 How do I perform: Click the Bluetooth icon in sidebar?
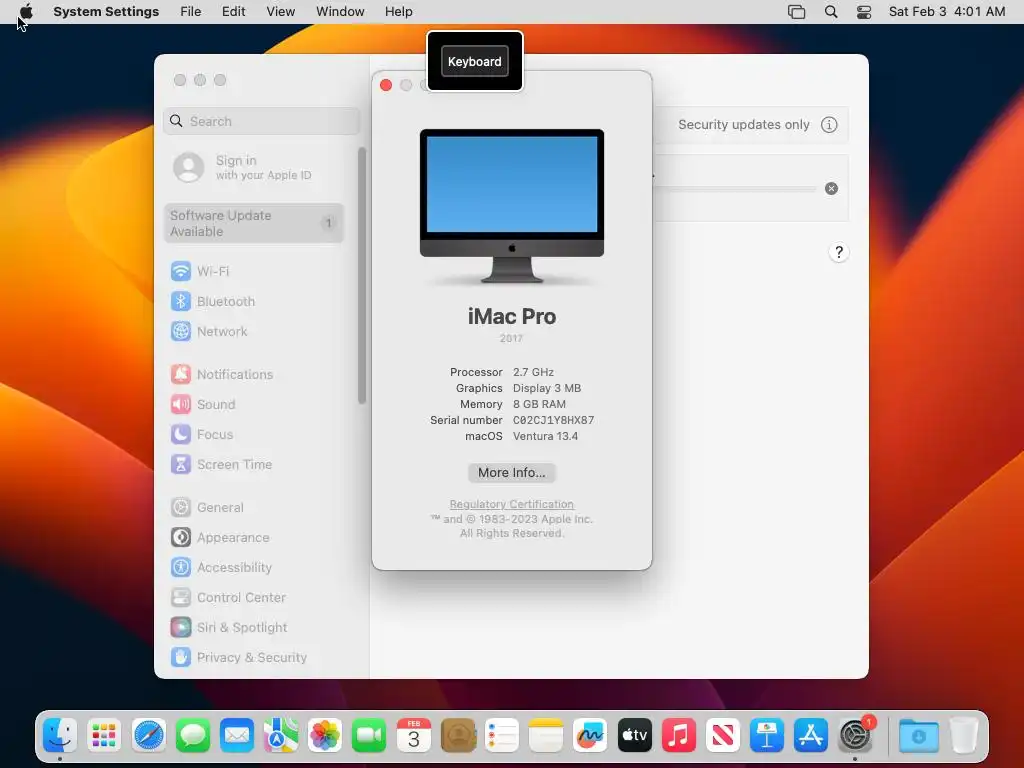181,301
